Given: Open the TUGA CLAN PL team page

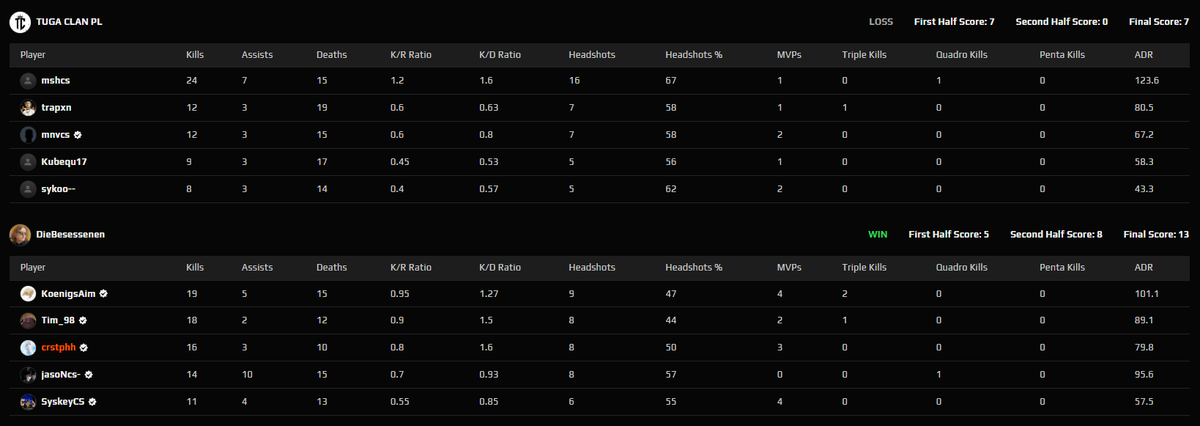Looking at the screenshot, I should pos(68,22).
